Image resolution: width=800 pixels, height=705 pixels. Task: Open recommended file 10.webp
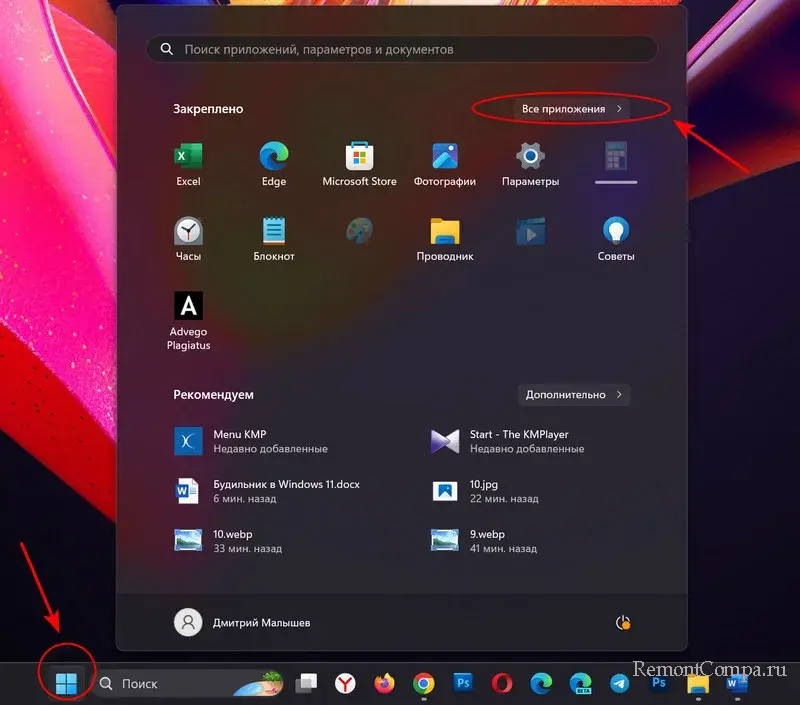pos(228,541)
